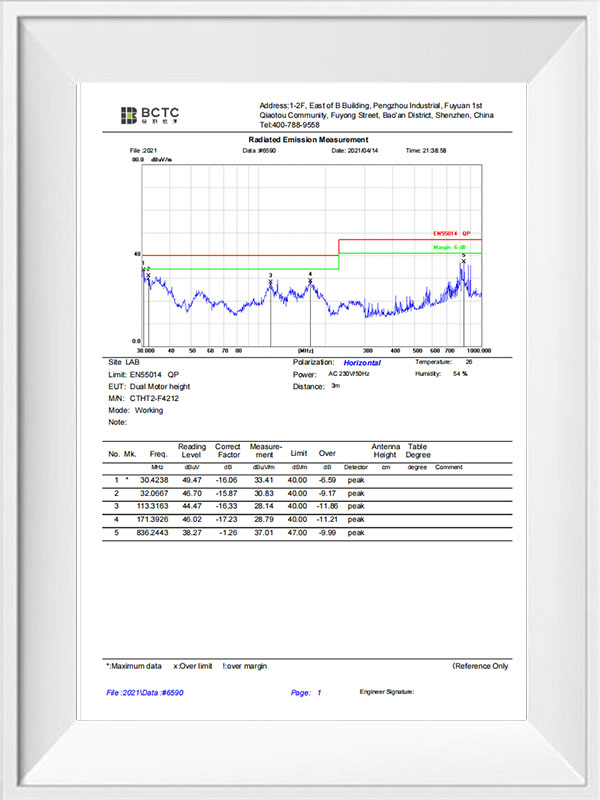Click the 'Measure-ment' column header
The width and height of the screenshot is (600, 800).
(x=266, y=451)
